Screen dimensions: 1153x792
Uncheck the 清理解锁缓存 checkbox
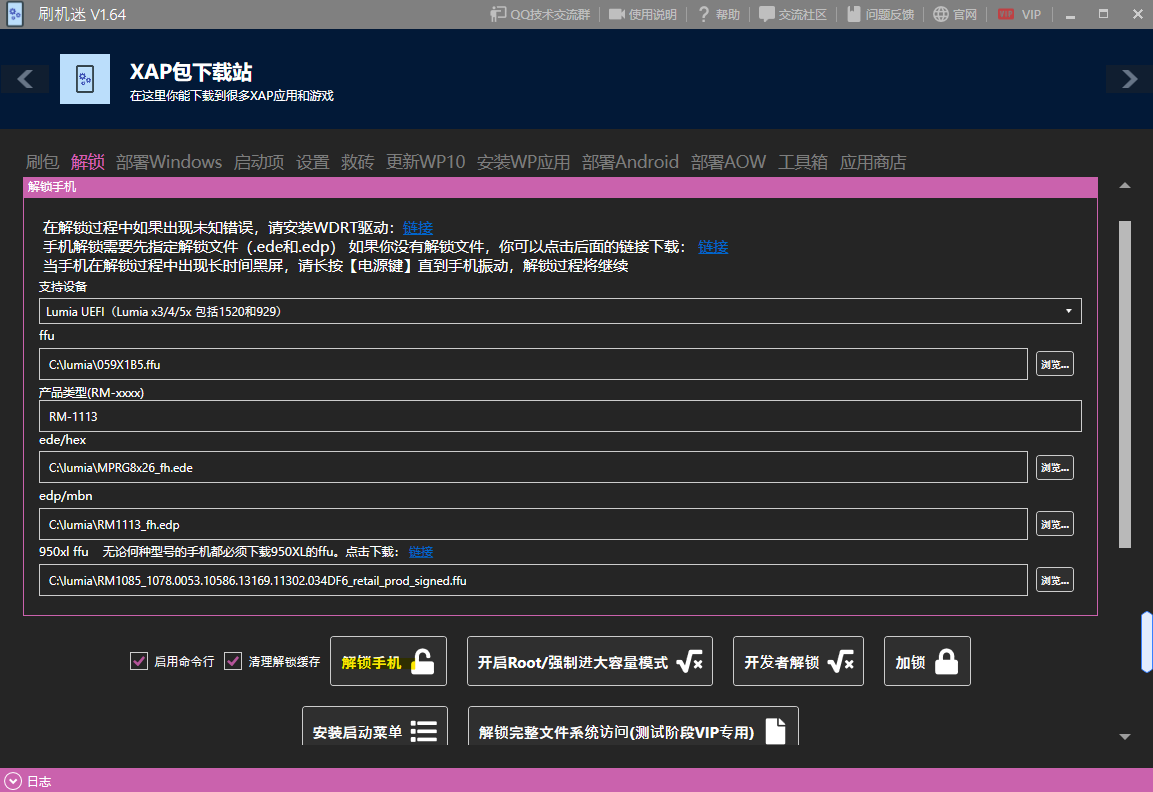click(233, 661)
